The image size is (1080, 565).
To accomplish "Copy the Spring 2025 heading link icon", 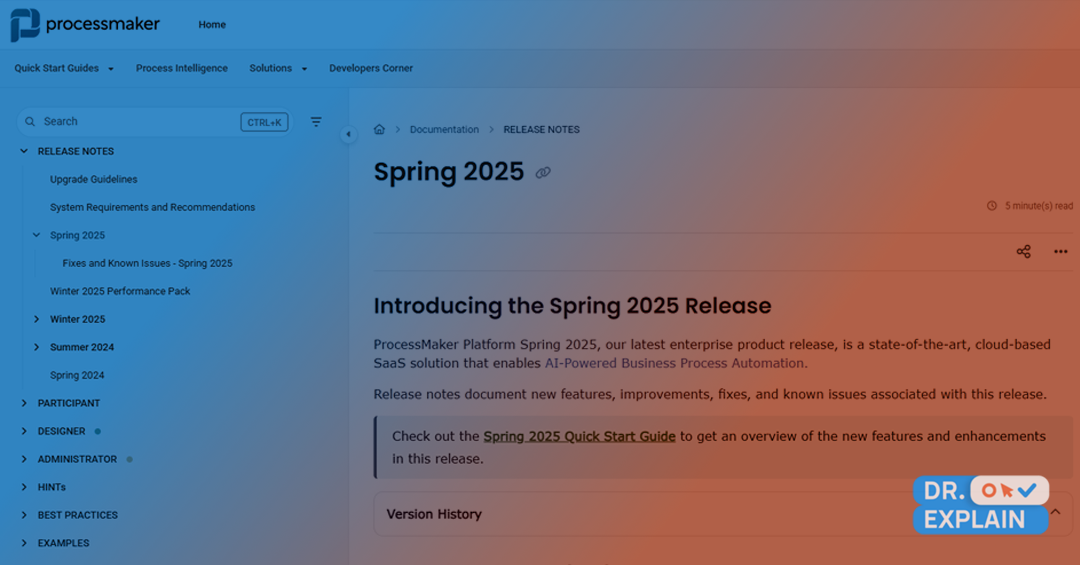I will [543, 172].
